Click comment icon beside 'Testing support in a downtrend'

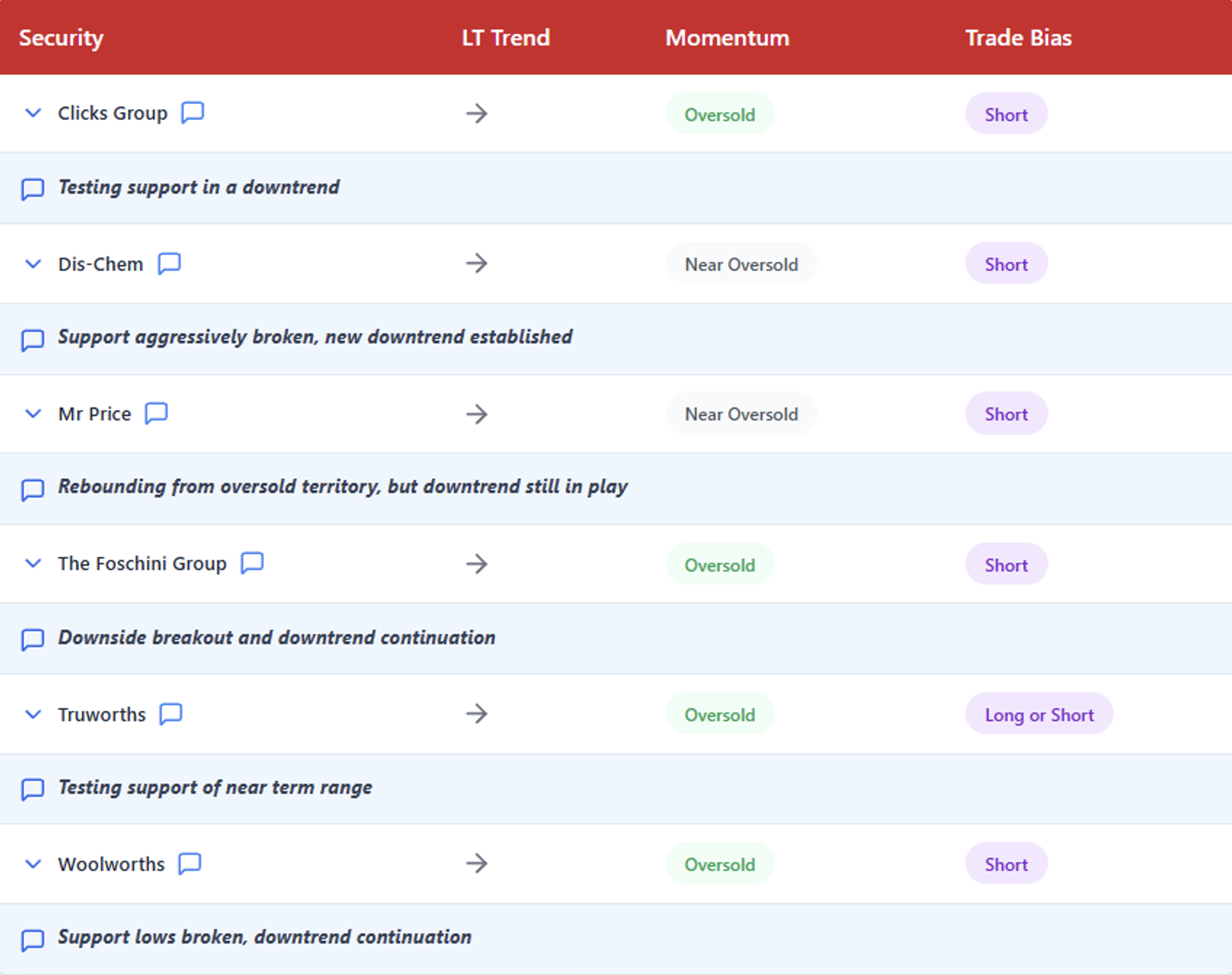[x=32, y=189]
